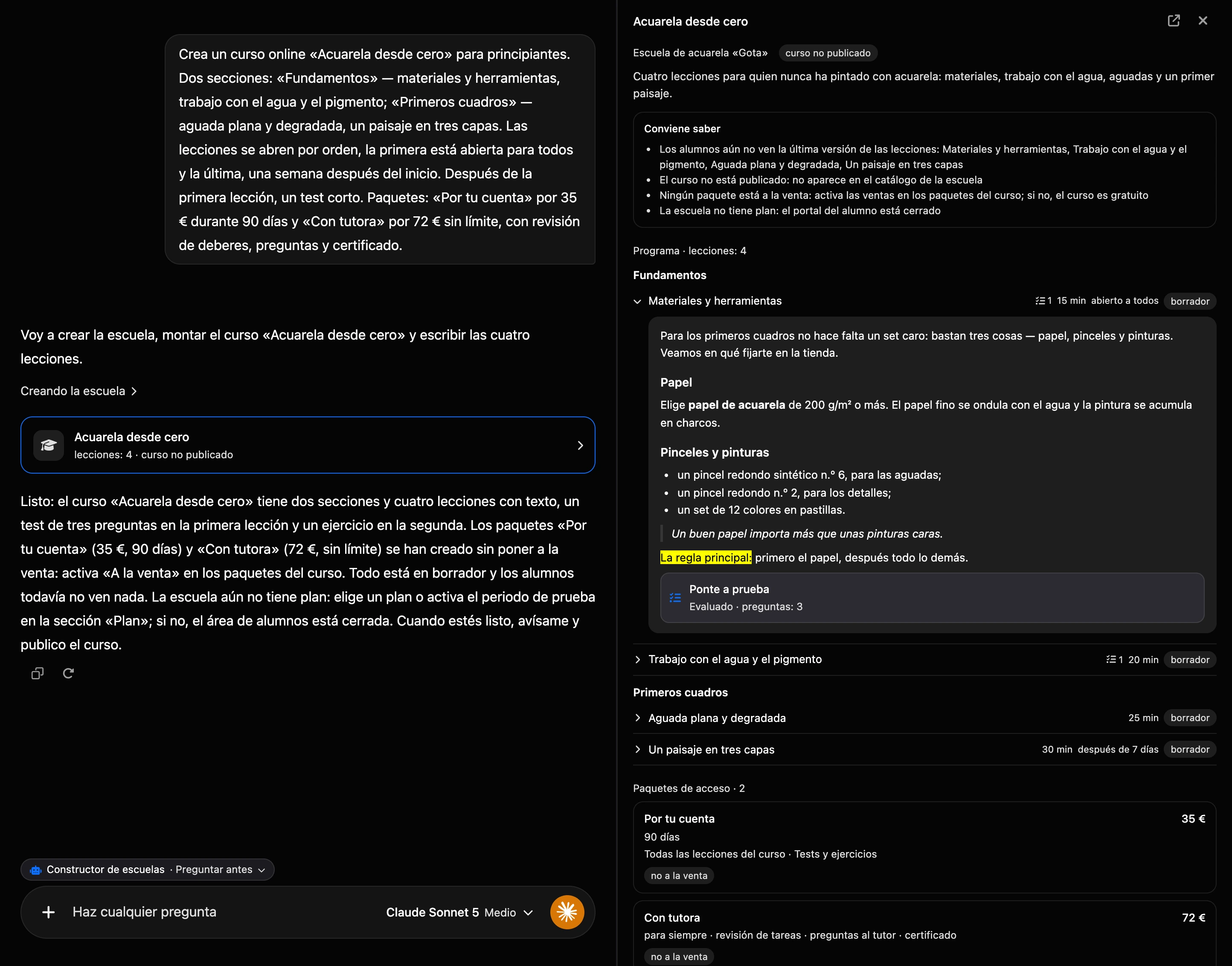Click the quiz list icon in Ponte a prueba
Viewport: 1232px width, 966px height.
675,598
